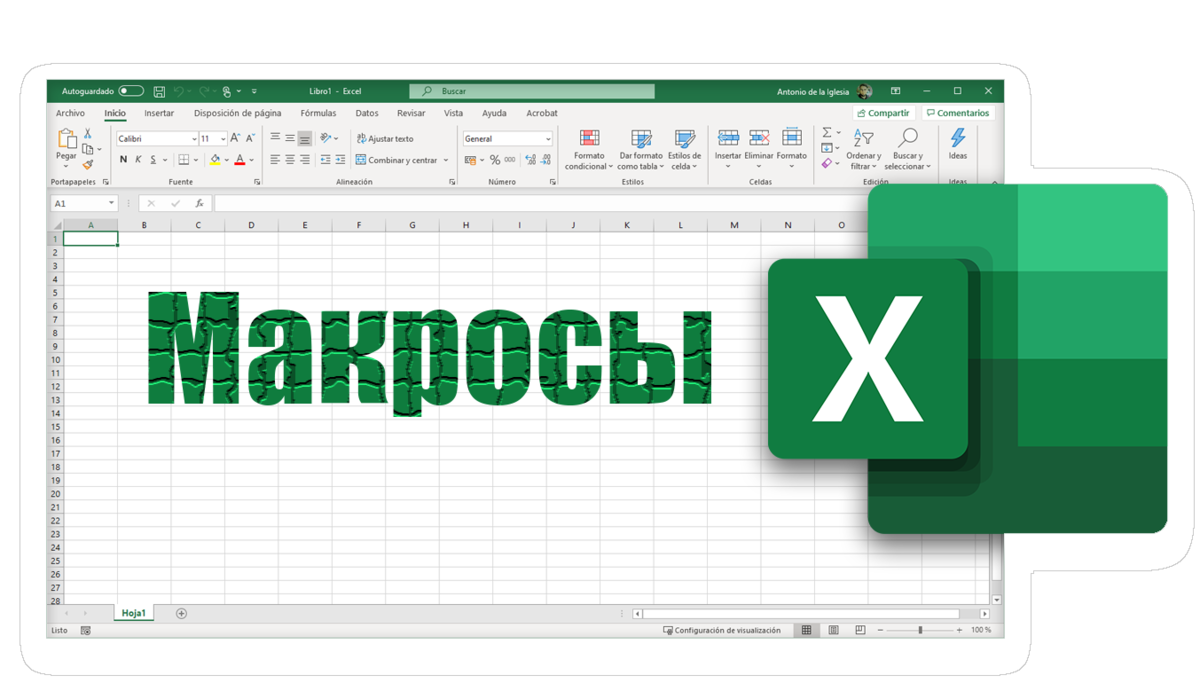Toggle bold (N) formatting

pyautogui.click(x=123, y=160)
